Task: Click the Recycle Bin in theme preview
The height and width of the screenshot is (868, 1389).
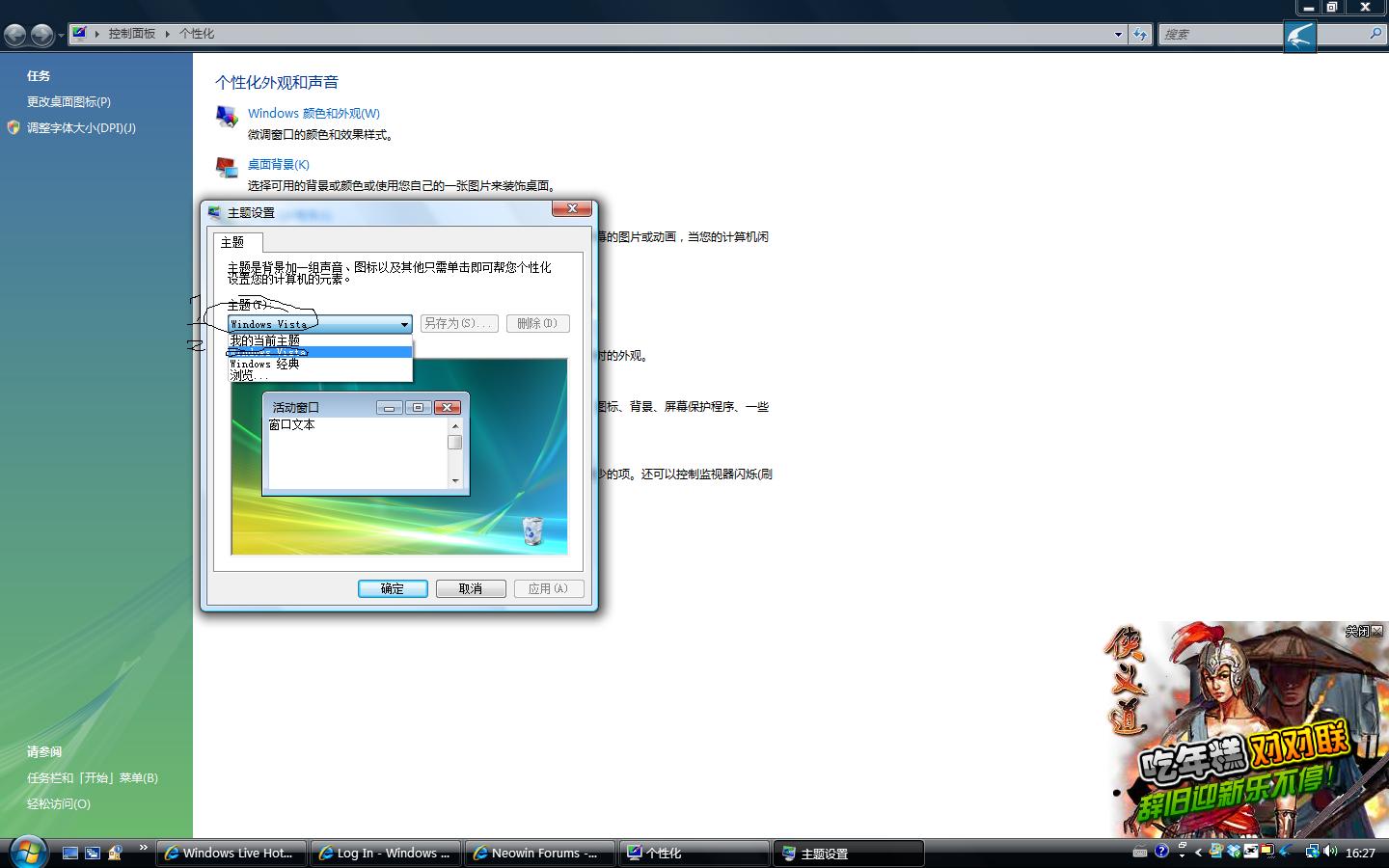Action: pos(532,530)
